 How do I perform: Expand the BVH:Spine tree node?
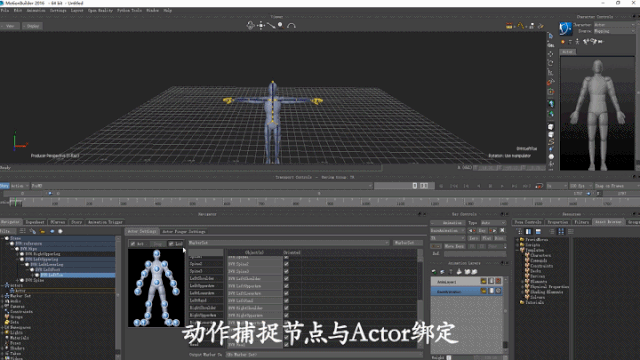[17, 280]
